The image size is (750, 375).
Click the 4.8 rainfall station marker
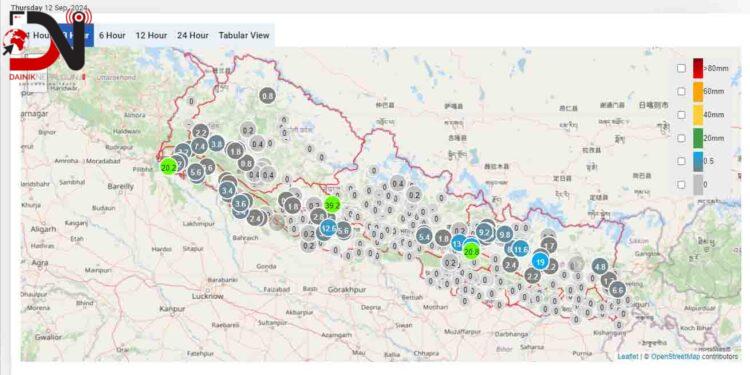point(600,266)
